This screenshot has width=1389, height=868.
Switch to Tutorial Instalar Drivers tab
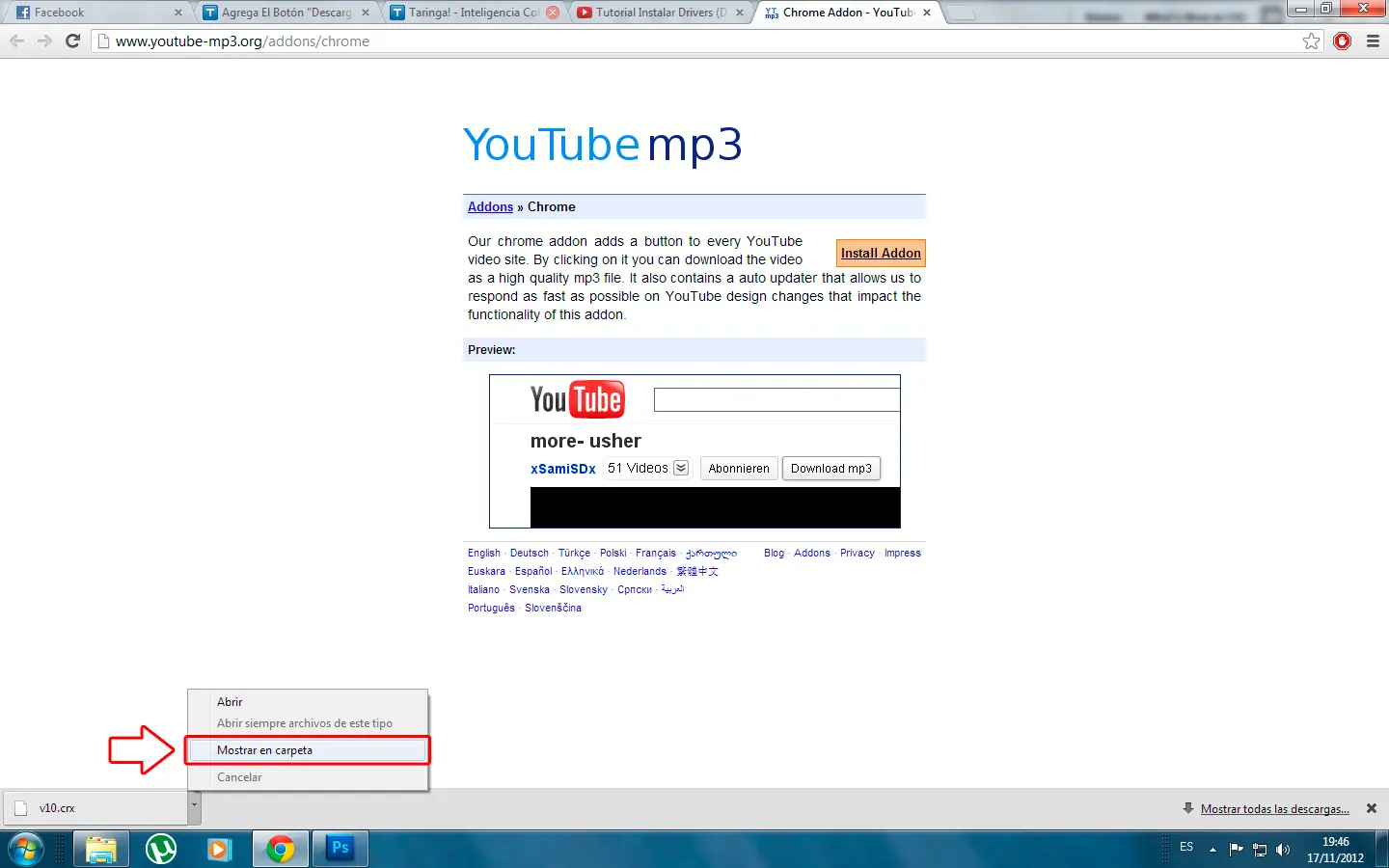(x=660, y=13)
